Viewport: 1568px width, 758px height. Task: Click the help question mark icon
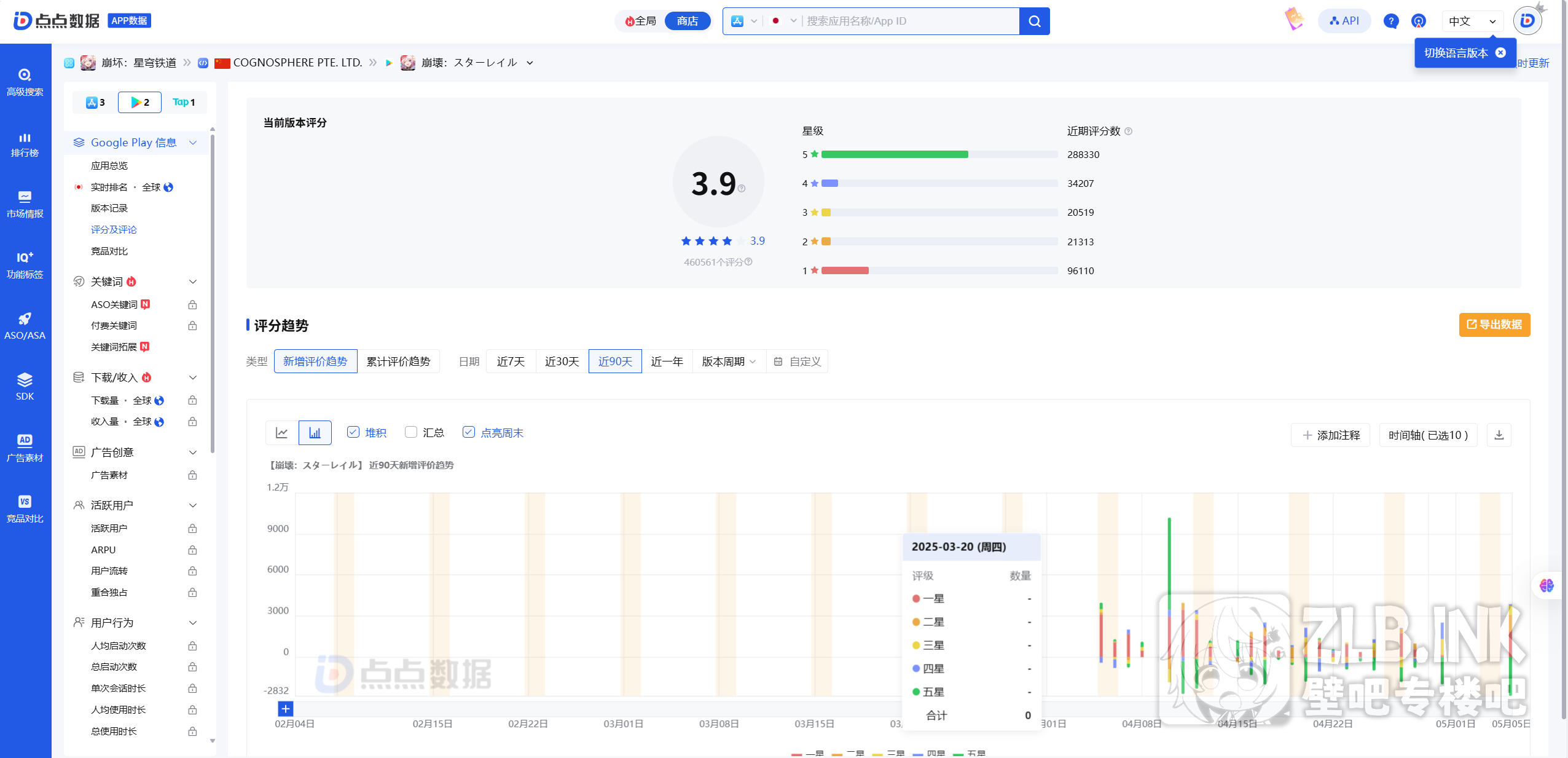pos(1391,21)
